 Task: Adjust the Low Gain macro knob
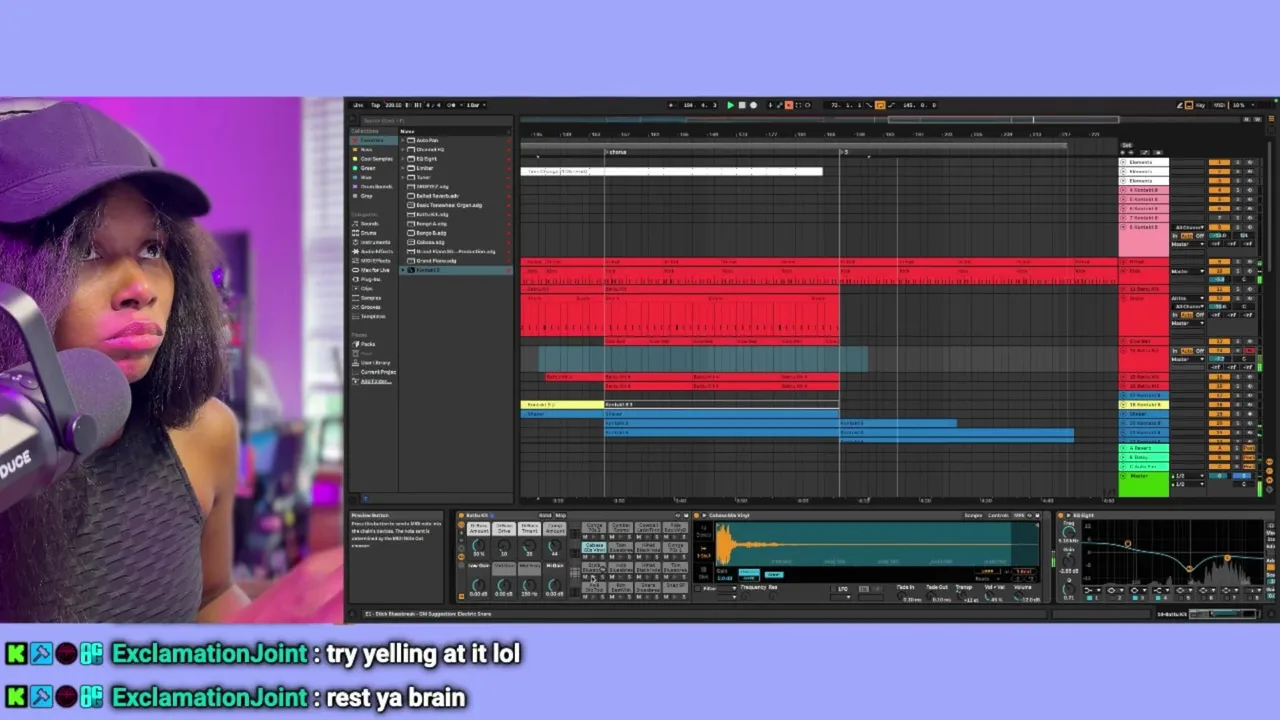[x=478, y=585]
